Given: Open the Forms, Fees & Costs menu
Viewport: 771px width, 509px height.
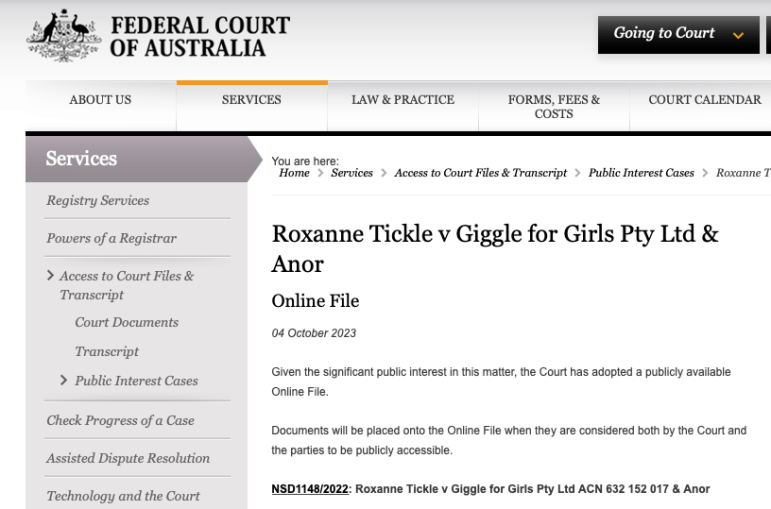Looking at the screenshot, I should point(553,106).
